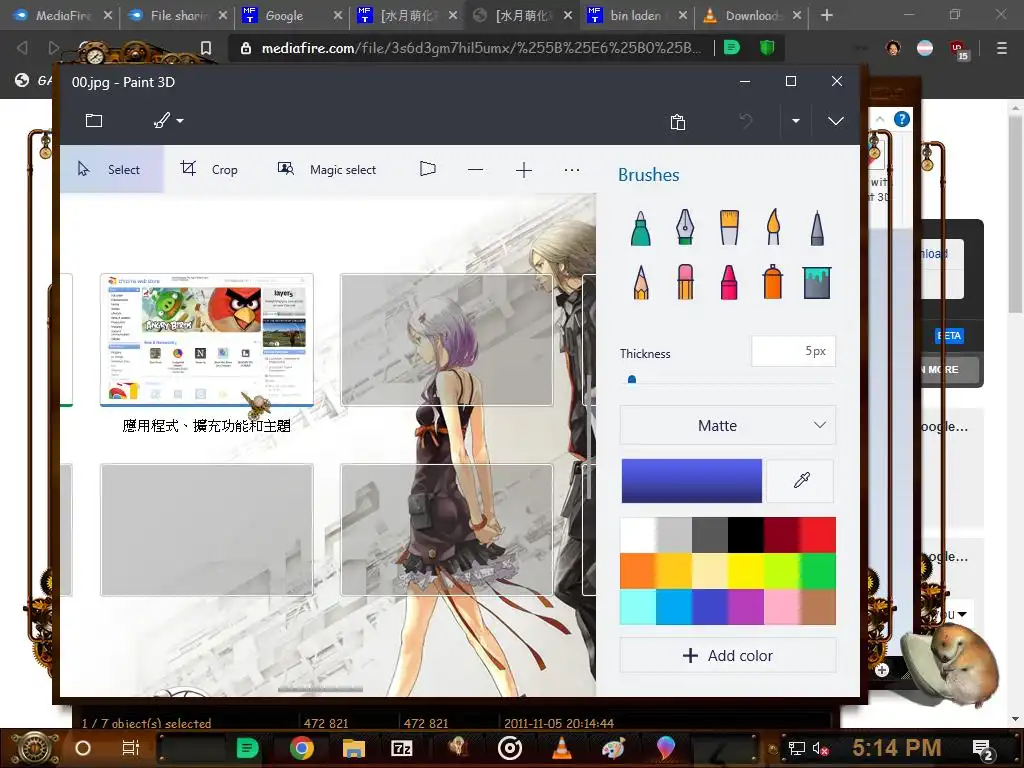Open 7-Zip from the taskbar
The height and width of the screenshot is (768, 1024).
click(402, 748)
